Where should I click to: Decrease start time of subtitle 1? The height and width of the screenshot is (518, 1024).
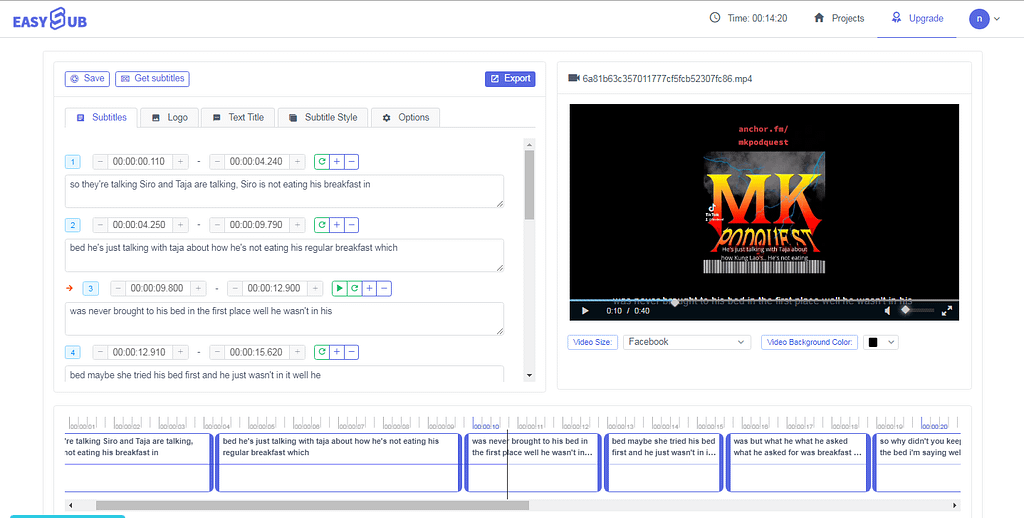[x=101, y=161]
